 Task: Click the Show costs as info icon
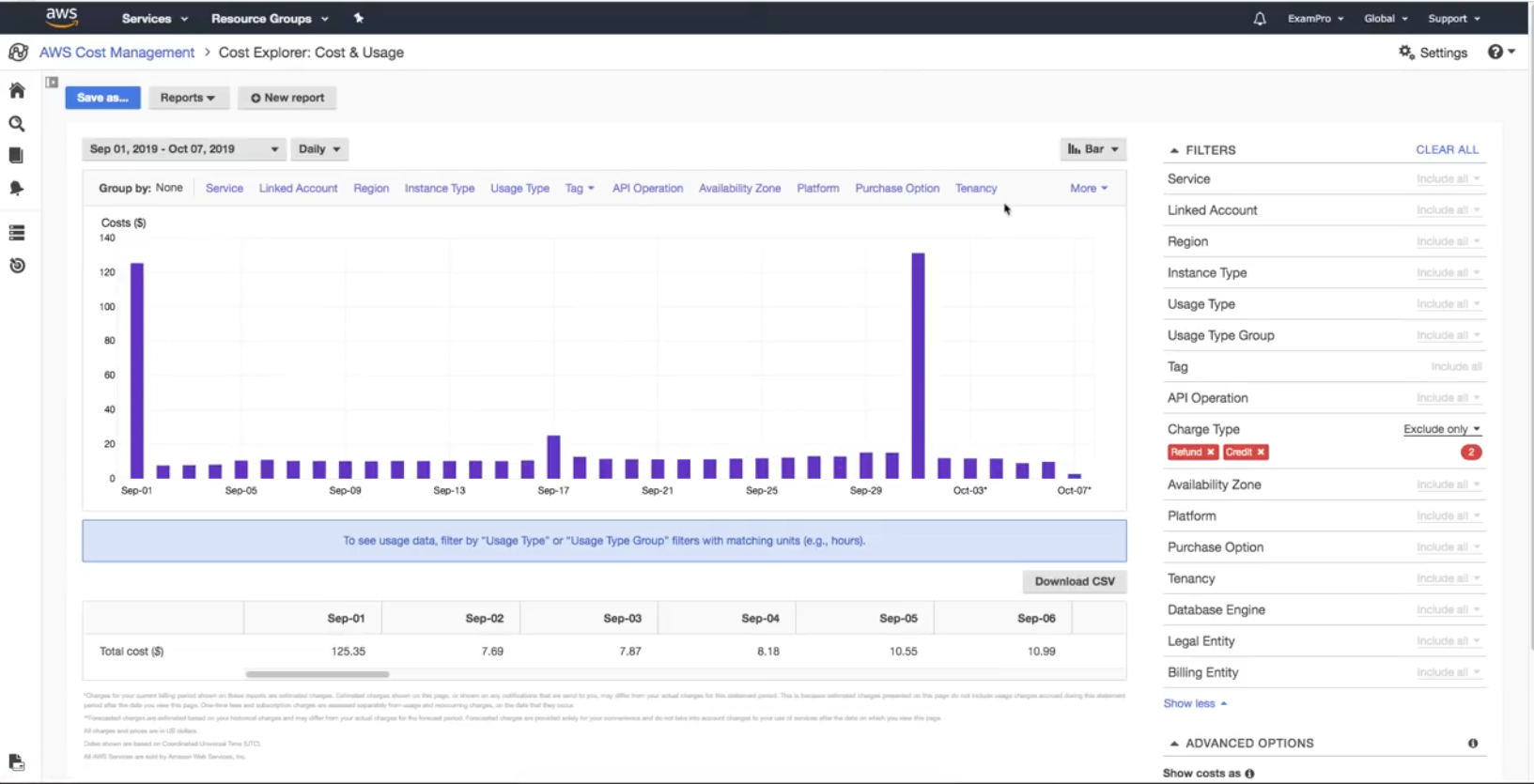pyautogui.click(x=1249, y=774)
